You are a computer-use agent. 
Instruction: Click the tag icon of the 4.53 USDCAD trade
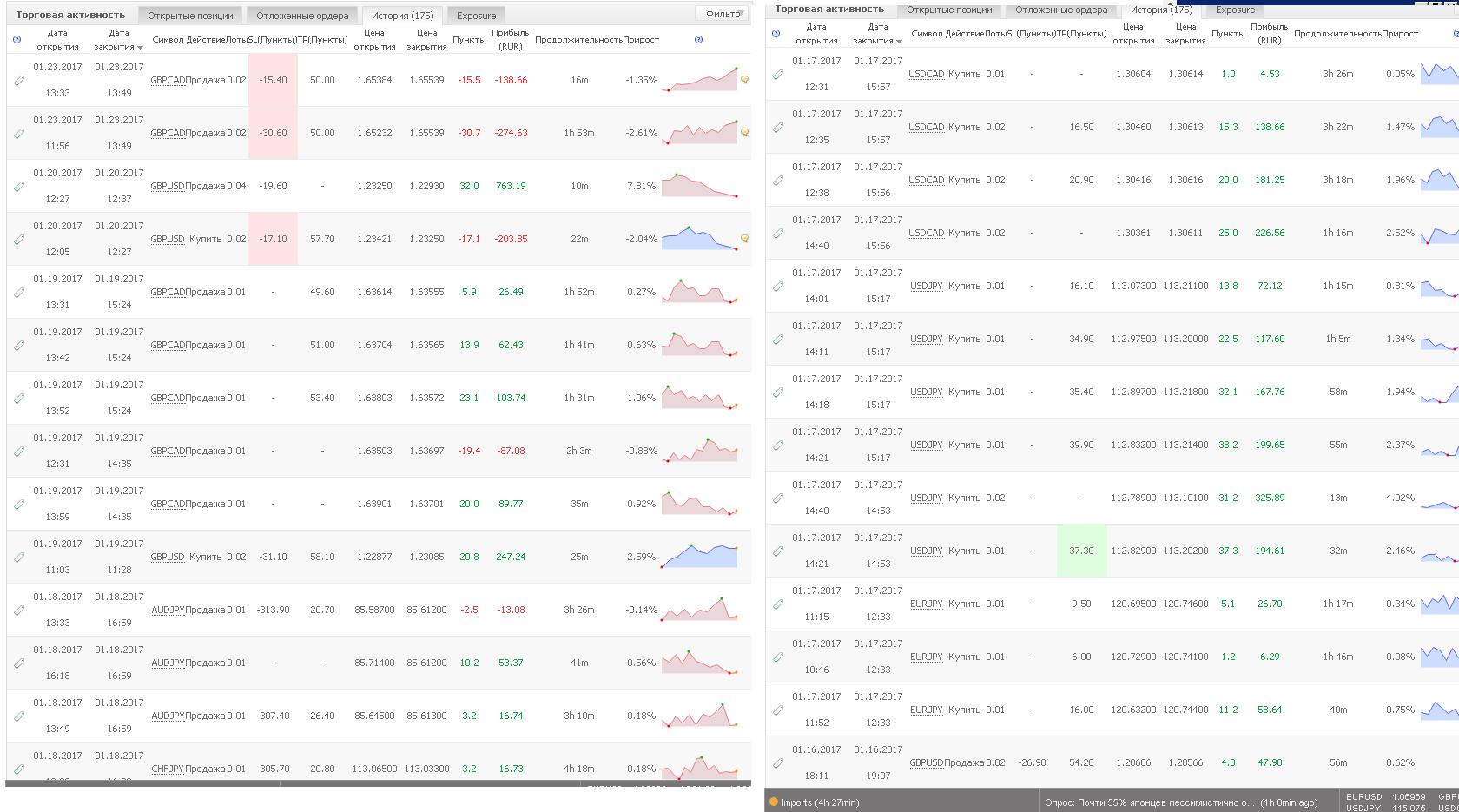point(778,75)
